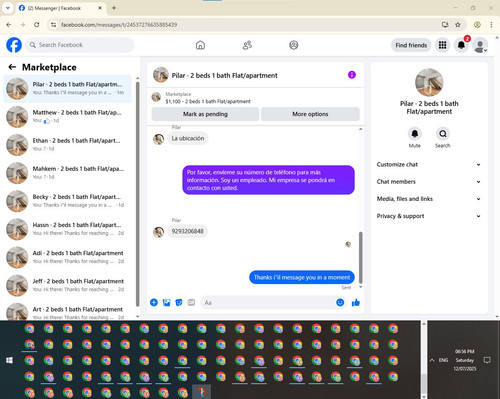
Task: Search in conversation using magnifier icon
Action: pyautogui.click(x=443, y=134)
